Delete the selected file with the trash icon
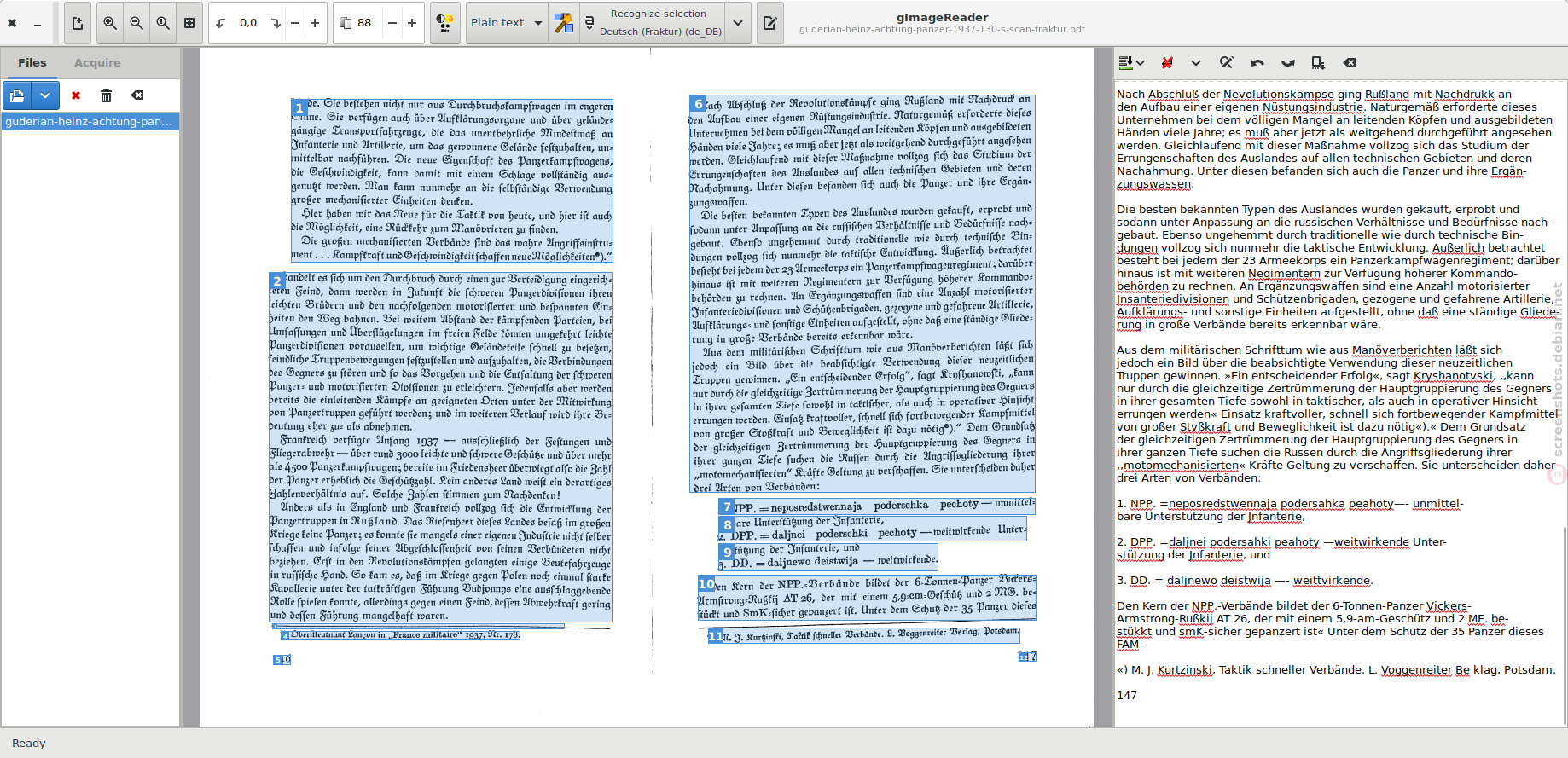The height and width of the screenshot is (758, 1568). (x=106, y=95)
